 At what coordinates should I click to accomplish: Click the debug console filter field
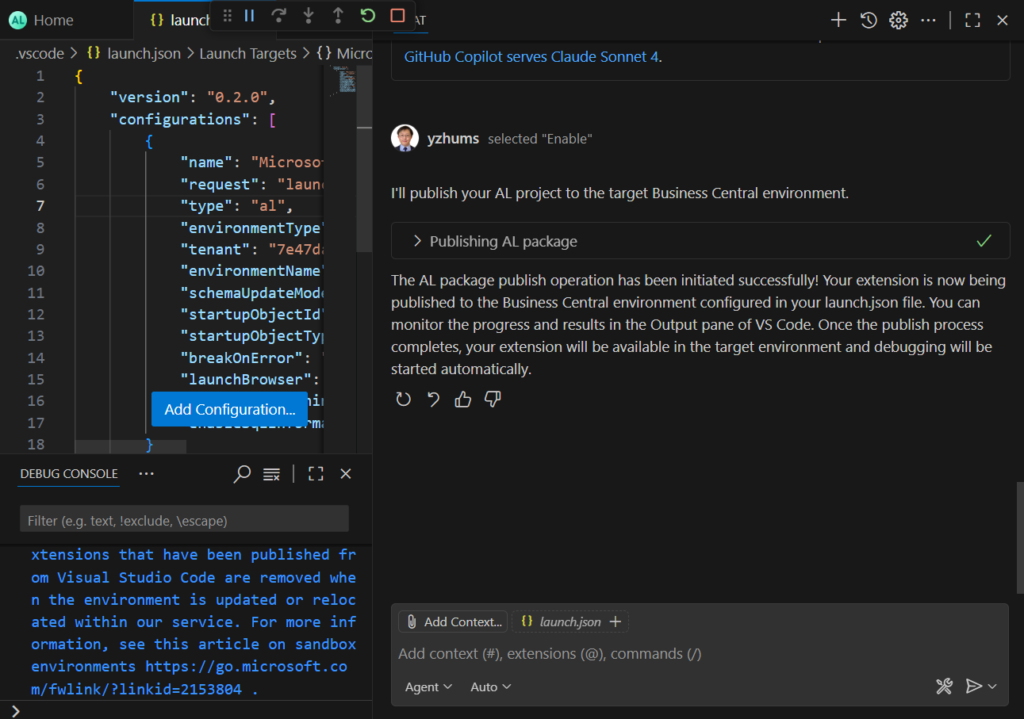[x=184, y=520]
